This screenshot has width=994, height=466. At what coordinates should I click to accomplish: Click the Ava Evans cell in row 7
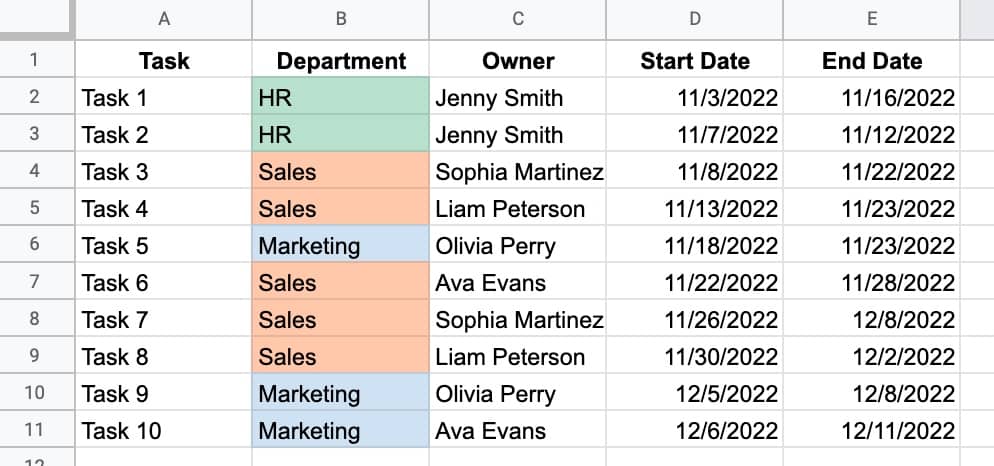pyautogui.click(x=518, y=283)
